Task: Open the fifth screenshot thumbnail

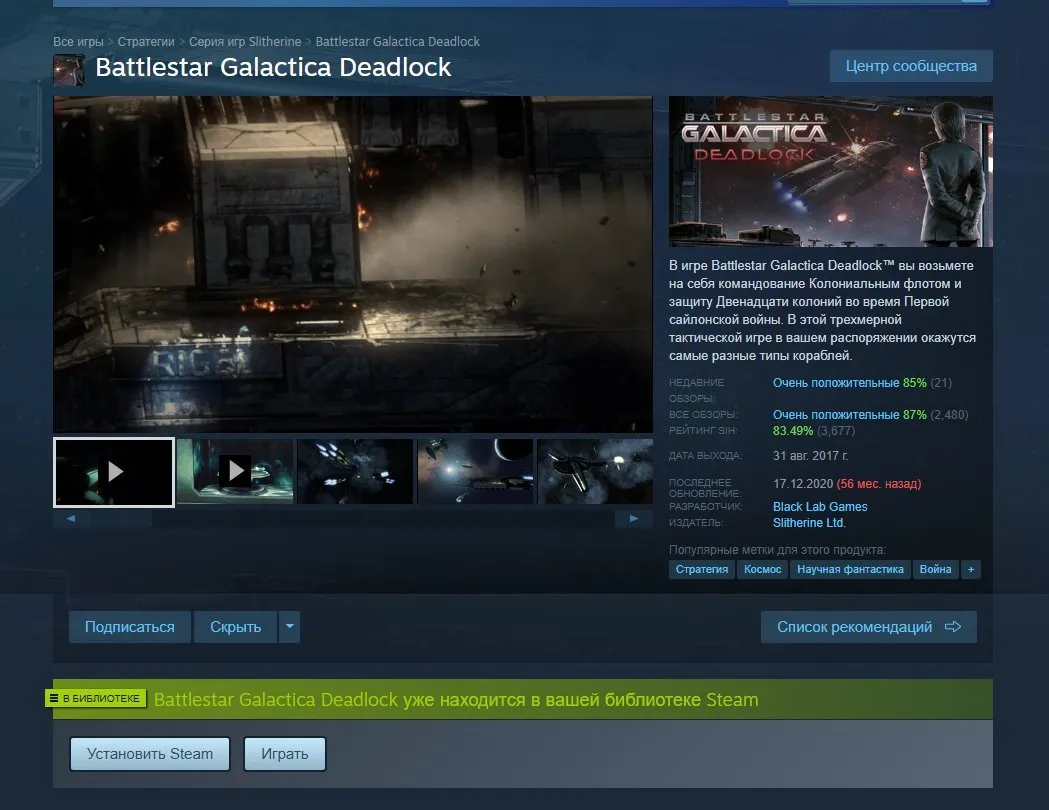Action: pos(595,472)
